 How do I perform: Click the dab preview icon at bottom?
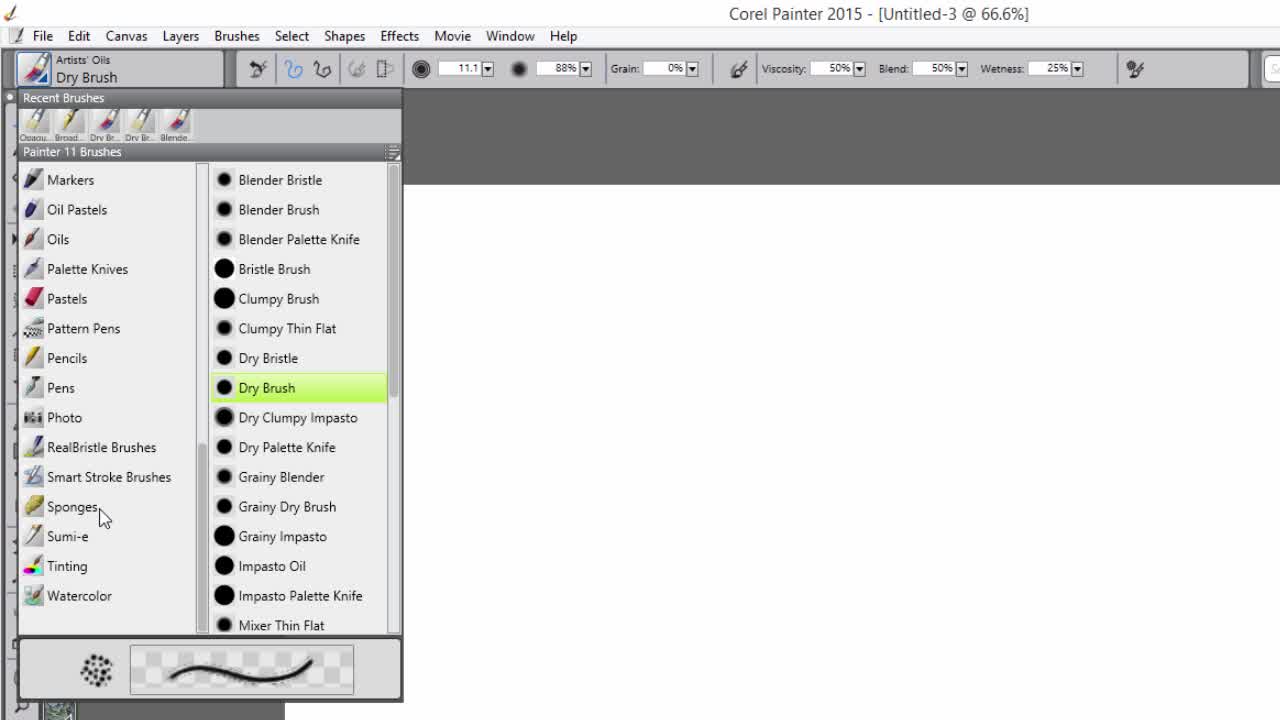click(x=97, y=670)
